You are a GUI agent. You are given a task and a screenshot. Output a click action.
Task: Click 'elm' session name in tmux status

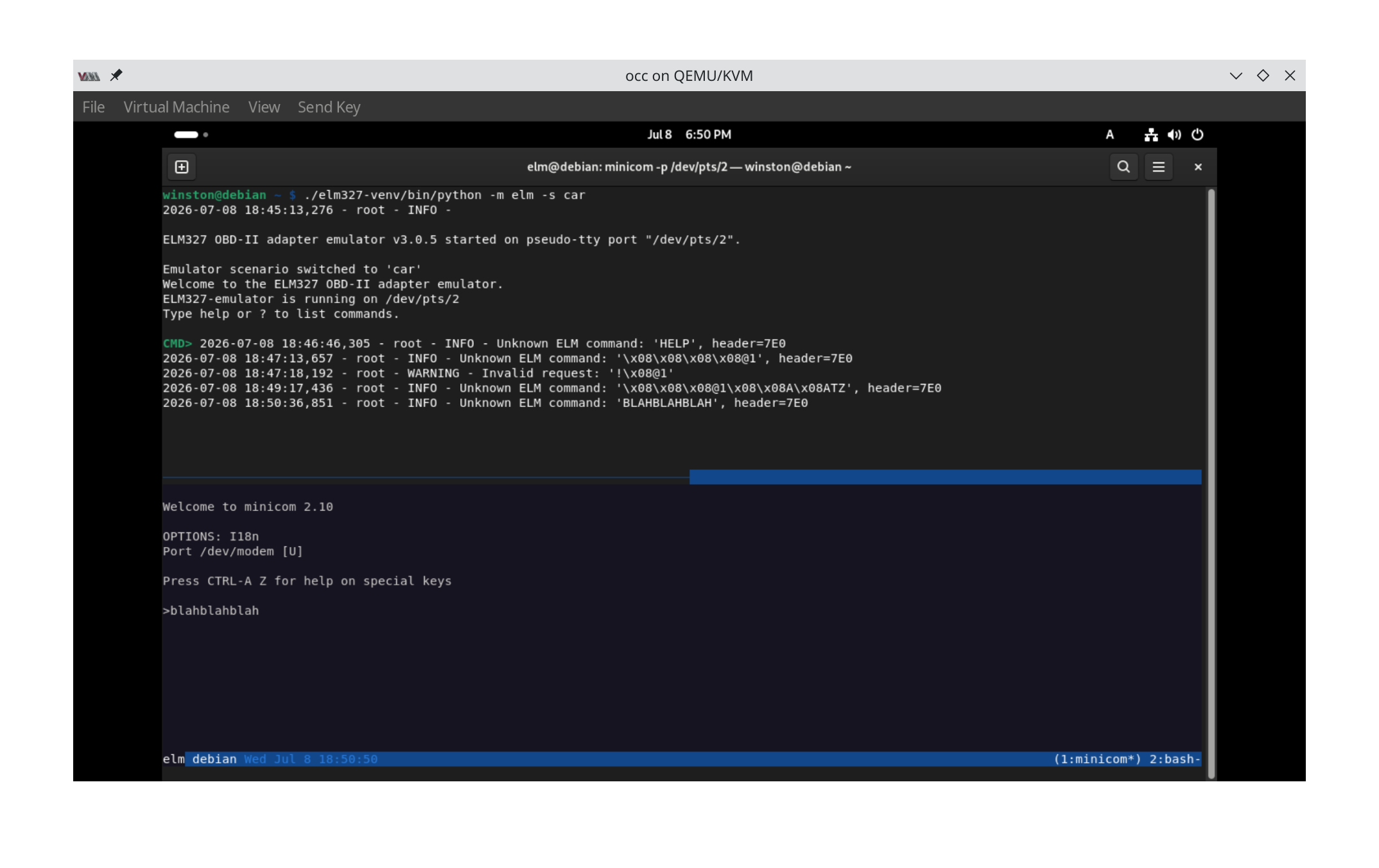click(173, 759)
